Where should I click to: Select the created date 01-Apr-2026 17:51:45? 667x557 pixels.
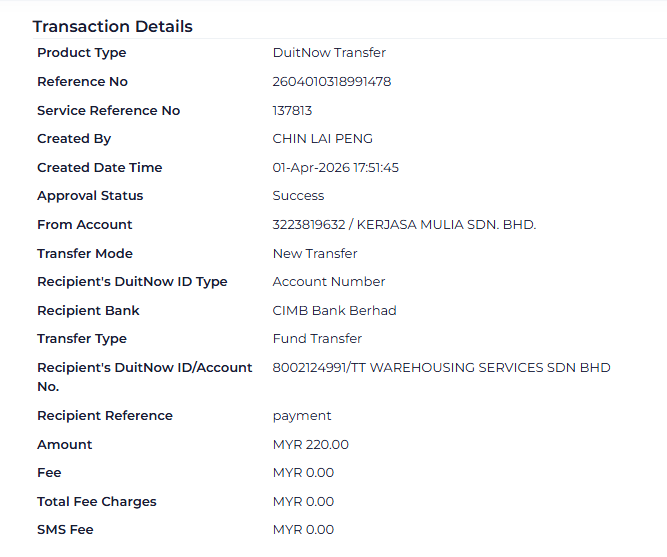pyautogui.click(x=335, y=168)
